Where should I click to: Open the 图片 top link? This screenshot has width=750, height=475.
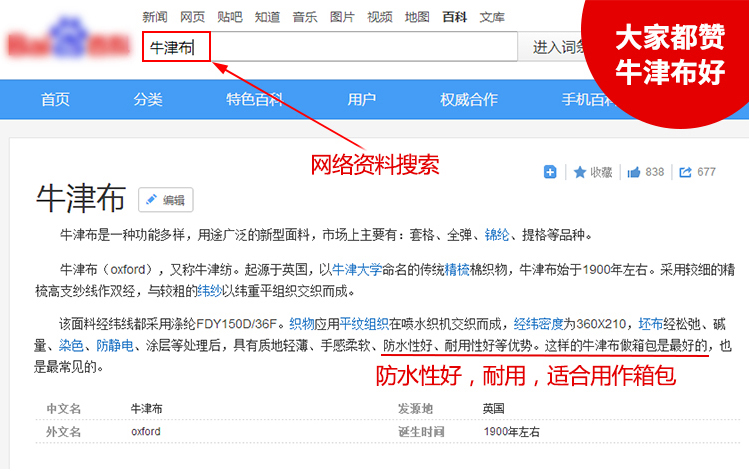tap(342, 17)
